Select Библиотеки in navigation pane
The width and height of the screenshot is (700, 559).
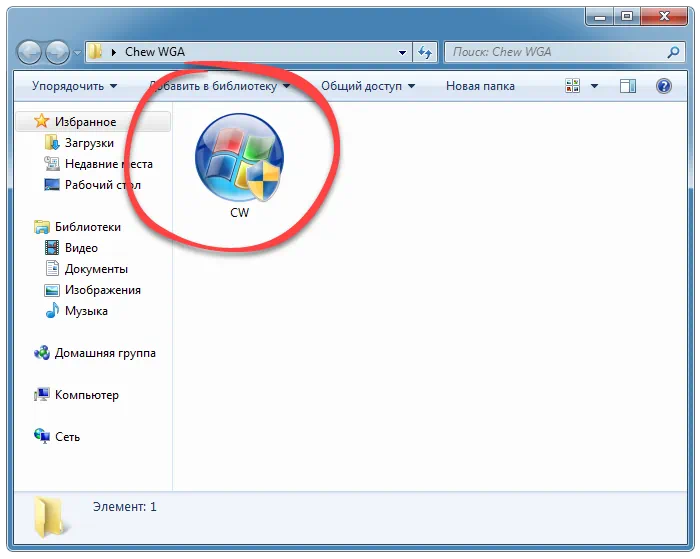(x=88, y=227)
